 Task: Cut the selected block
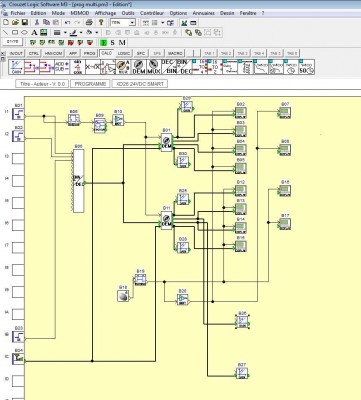click(37, 22)
